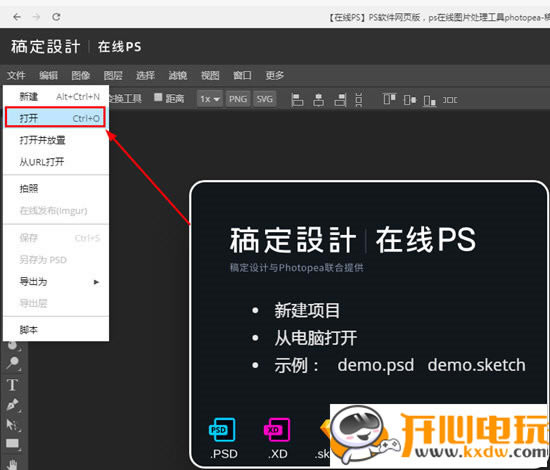Choose 导出层 menu entry
This screenshot has width=550, height=470.
56,303
